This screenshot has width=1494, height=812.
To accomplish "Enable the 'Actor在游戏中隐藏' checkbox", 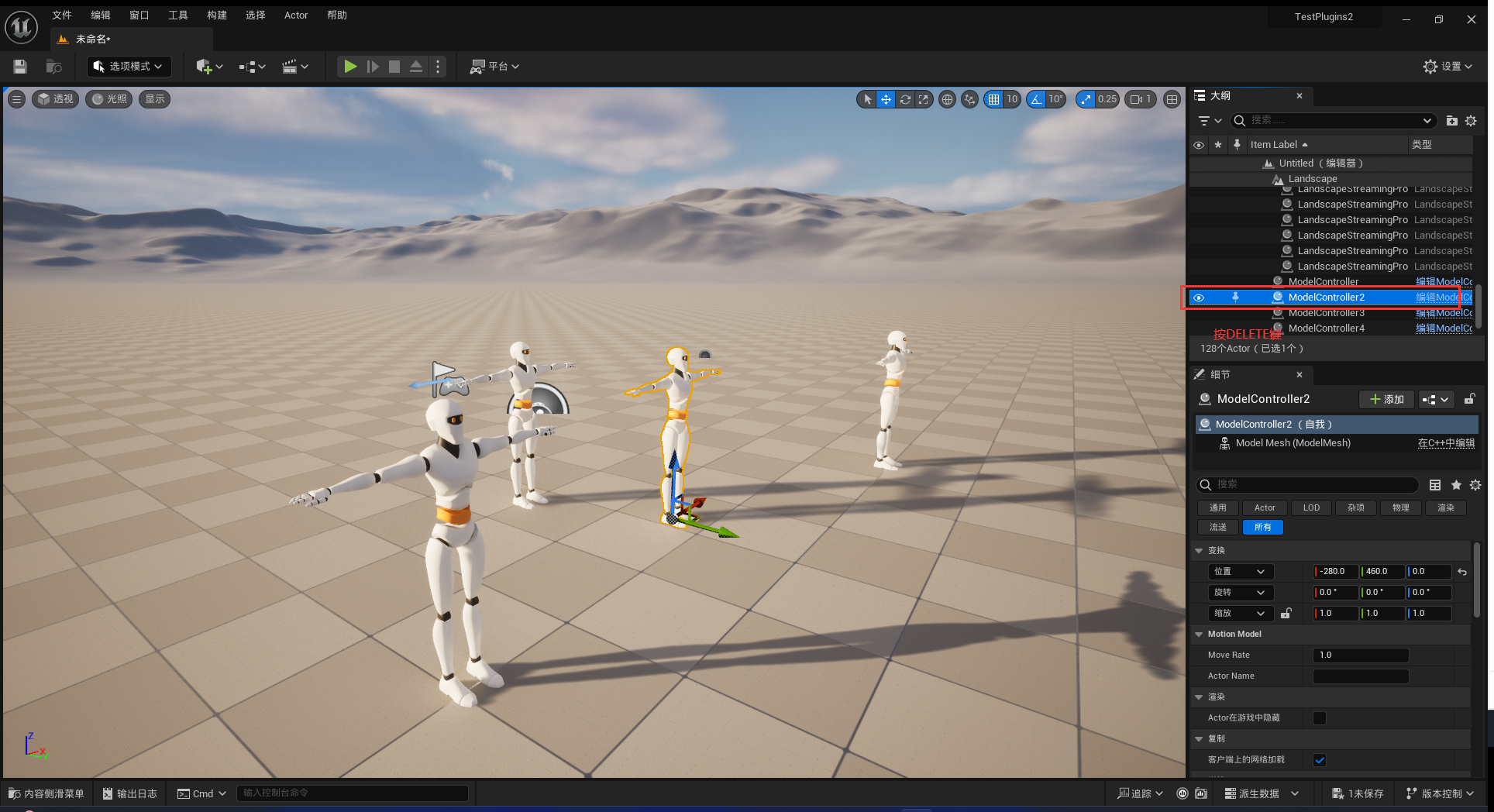I will click(x=1320, y=718).
